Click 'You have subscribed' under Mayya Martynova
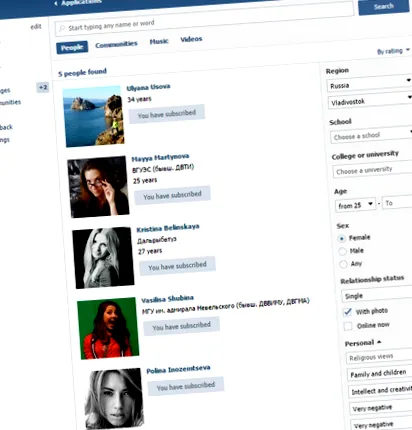Screen dimensions: 412x430 coord(172,195)
